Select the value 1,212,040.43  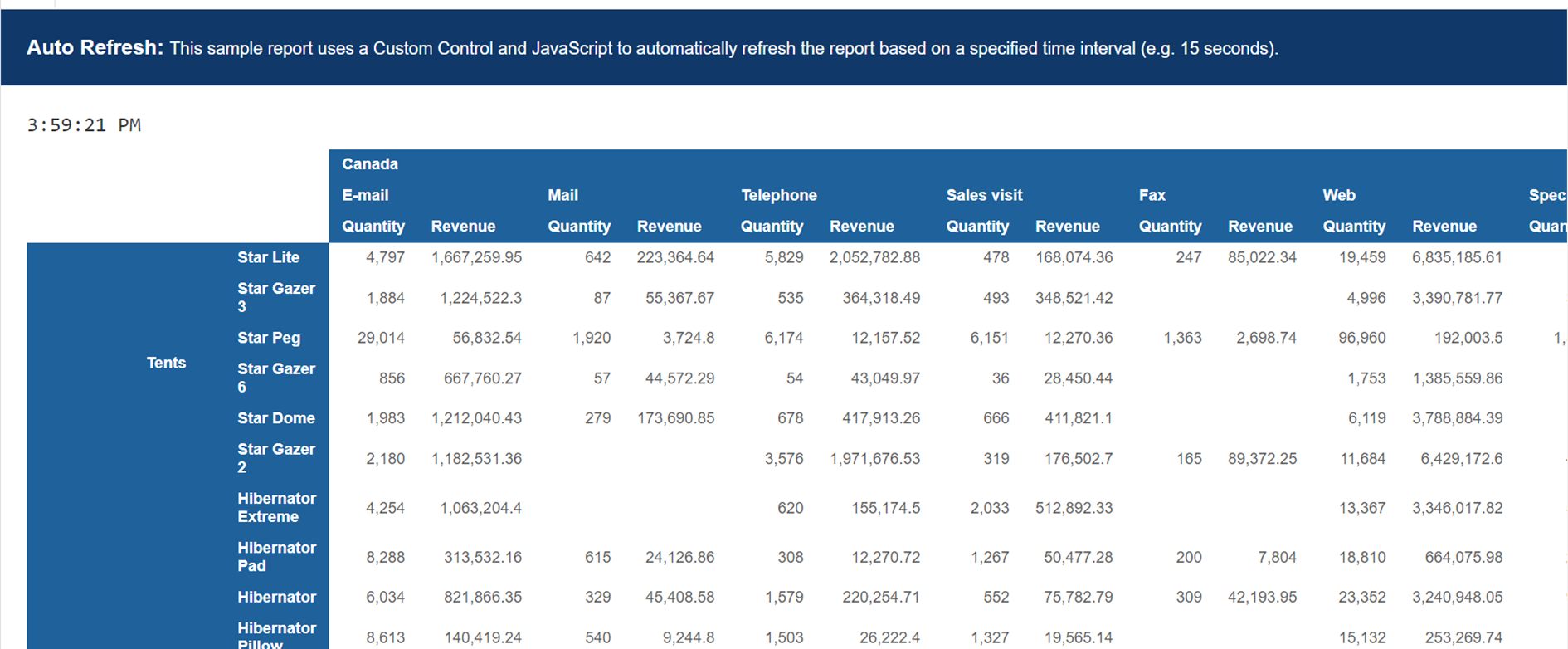pos(476,418)
